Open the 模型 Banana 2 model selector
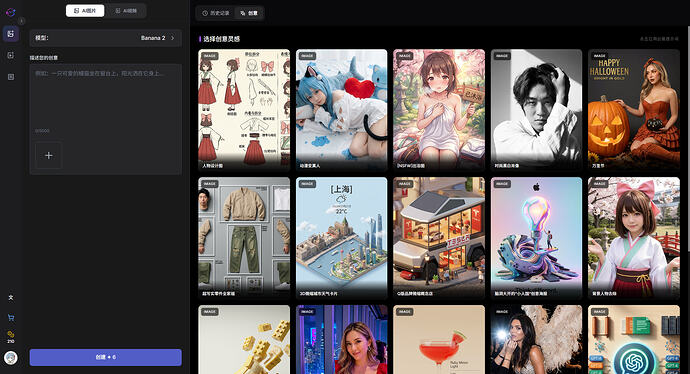The image size is (690, 374). 105,38
